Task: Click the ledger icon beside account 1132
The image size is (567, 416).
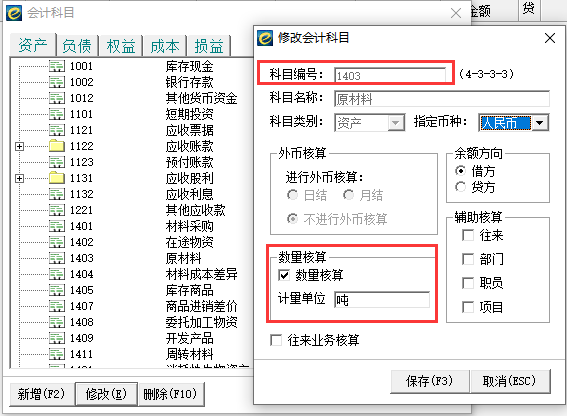Action: click(x=57, y=194)
